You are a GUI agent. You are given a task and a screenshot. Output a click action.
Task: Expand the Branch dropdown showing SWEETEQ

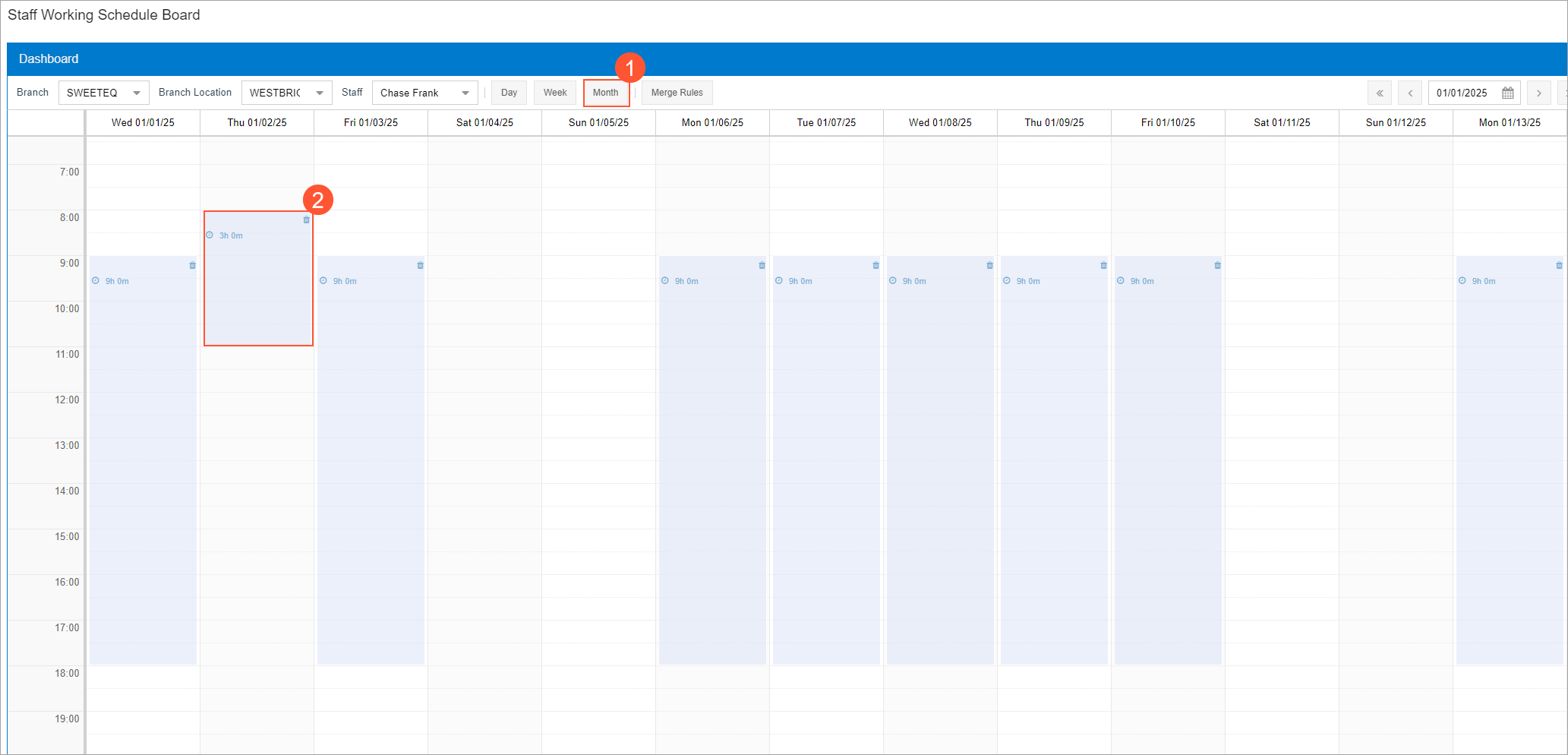pos(137,93)
